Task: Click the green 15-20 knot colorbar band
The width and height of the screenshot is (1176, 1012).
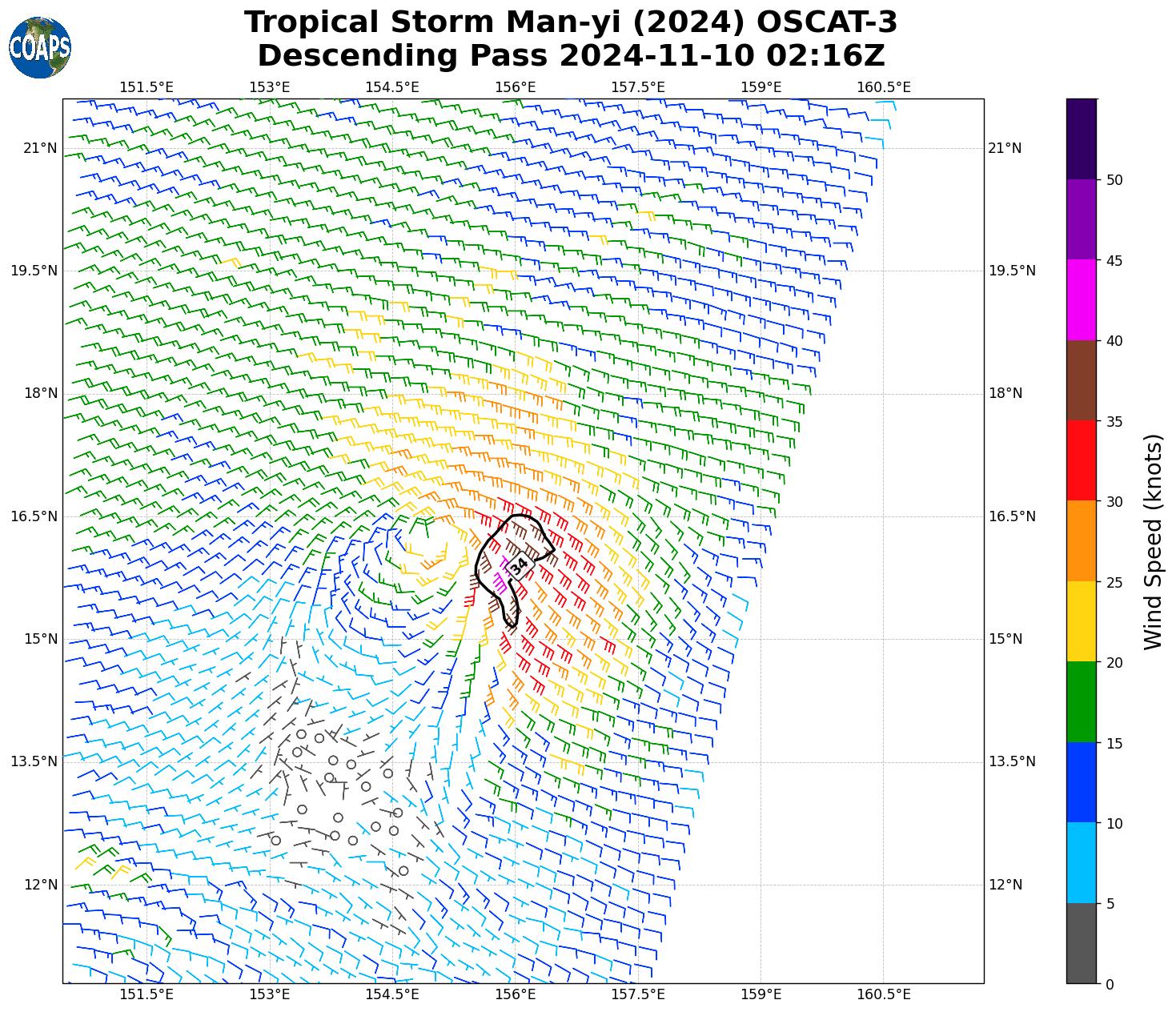Action: click(1081, 702)
